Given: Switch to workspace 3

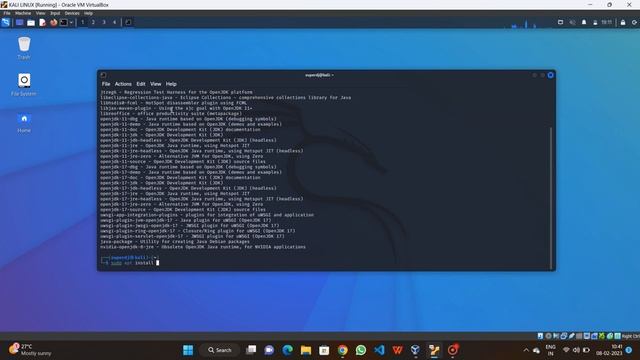Looking at the screenshot, I should tap(104, 22).
